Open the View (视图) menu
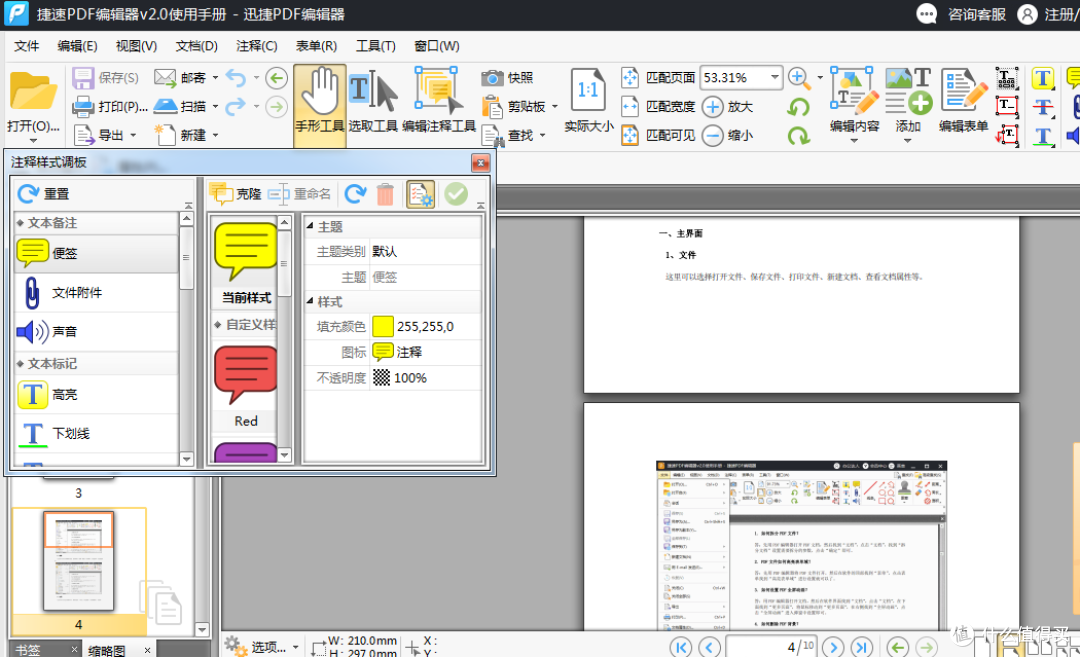Image resolution: width=1080 pixels, height=657 pixels. tap(136, 46)
